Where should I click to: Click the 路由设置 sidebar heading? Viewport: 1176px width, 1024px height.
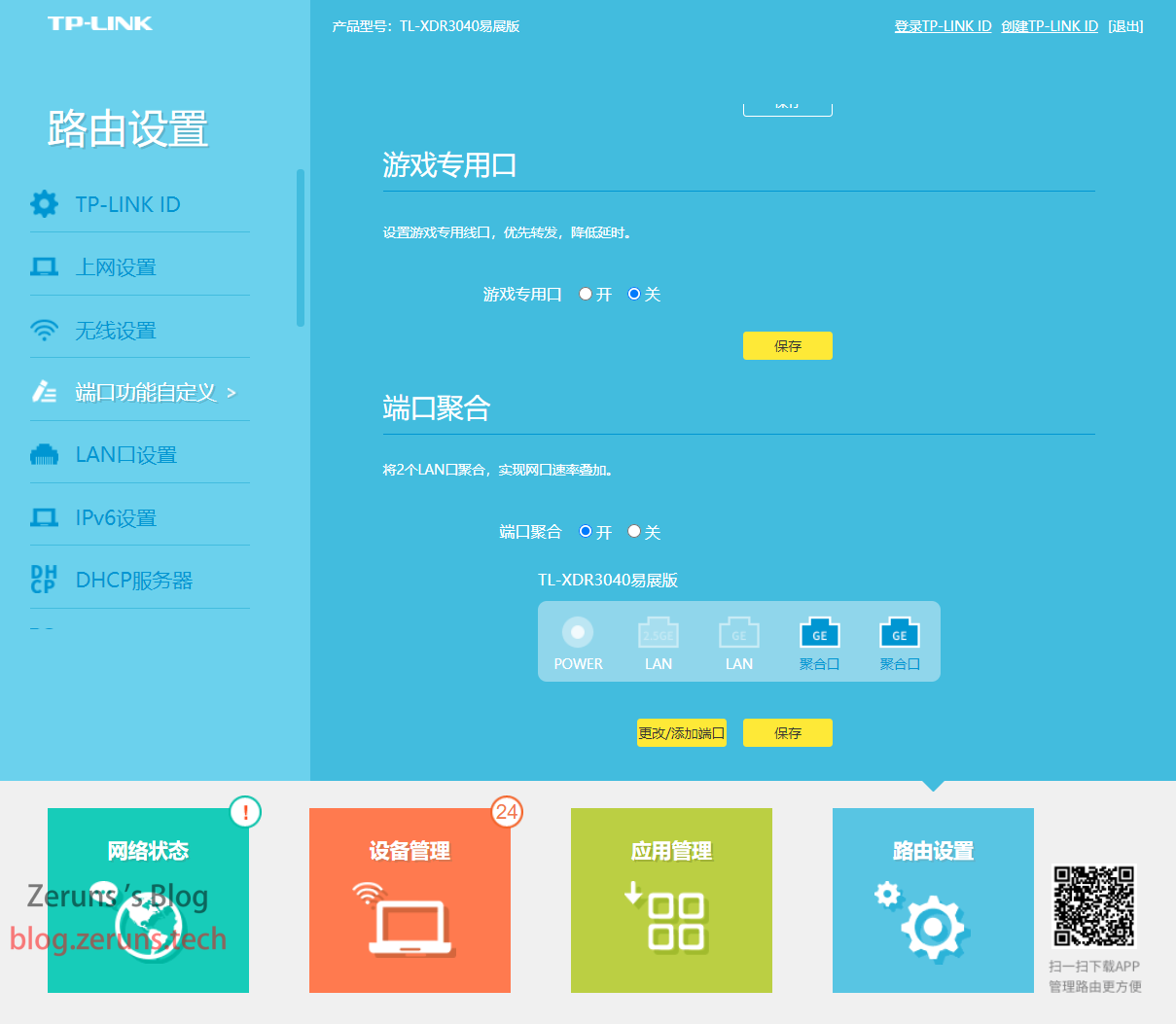[x=127, y=128]
